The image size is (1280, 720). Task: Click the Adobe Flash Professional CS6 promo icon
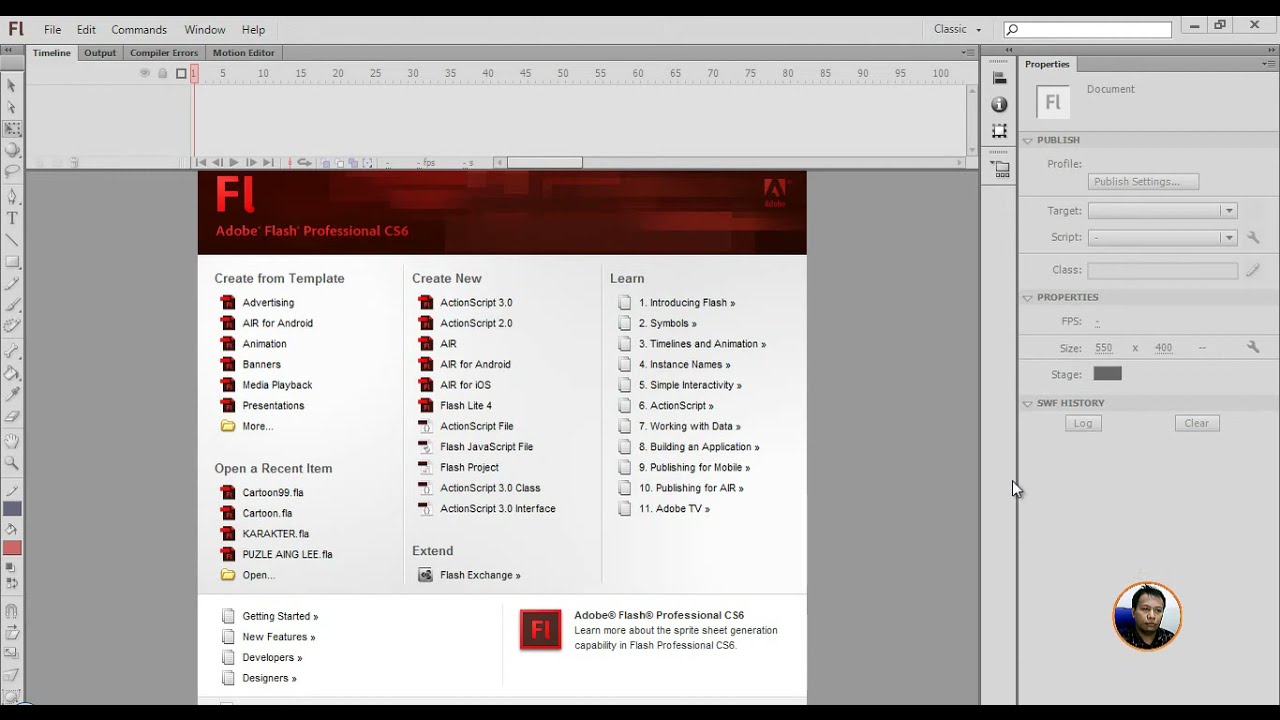541,630
